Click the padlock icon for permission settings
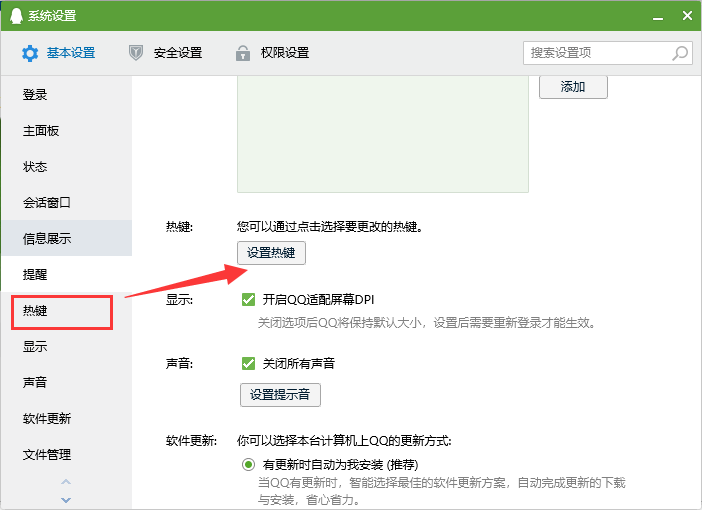702x510 pixels. click(242, 53)
